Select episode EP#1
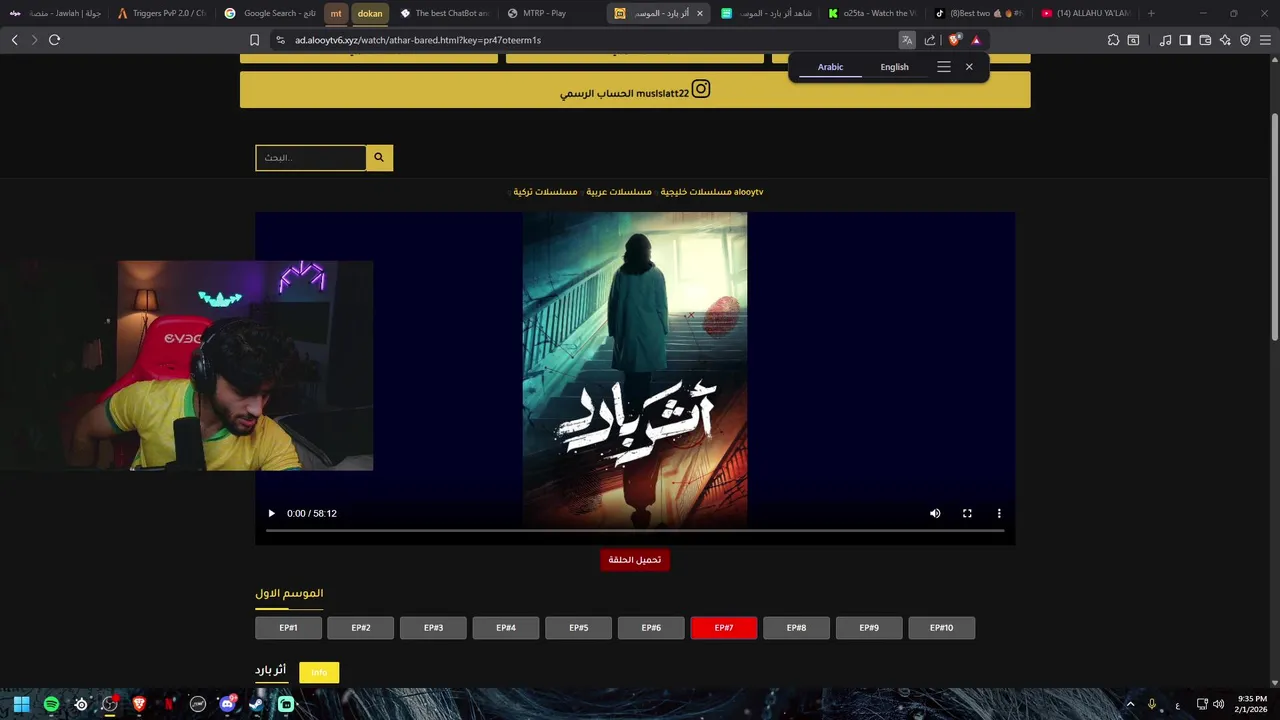 pyautogui.click(x=289, y=628)
